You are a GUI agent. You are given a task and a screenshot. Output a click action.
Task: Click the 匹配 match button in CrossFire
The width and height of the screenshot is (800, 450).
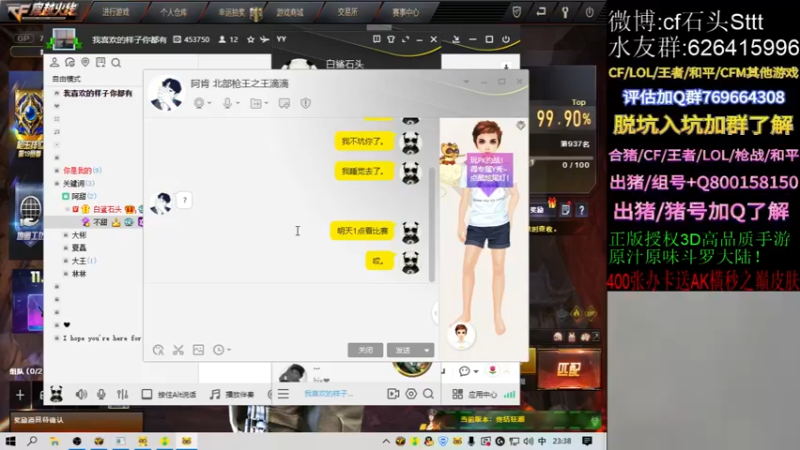[x=568, y=369]
